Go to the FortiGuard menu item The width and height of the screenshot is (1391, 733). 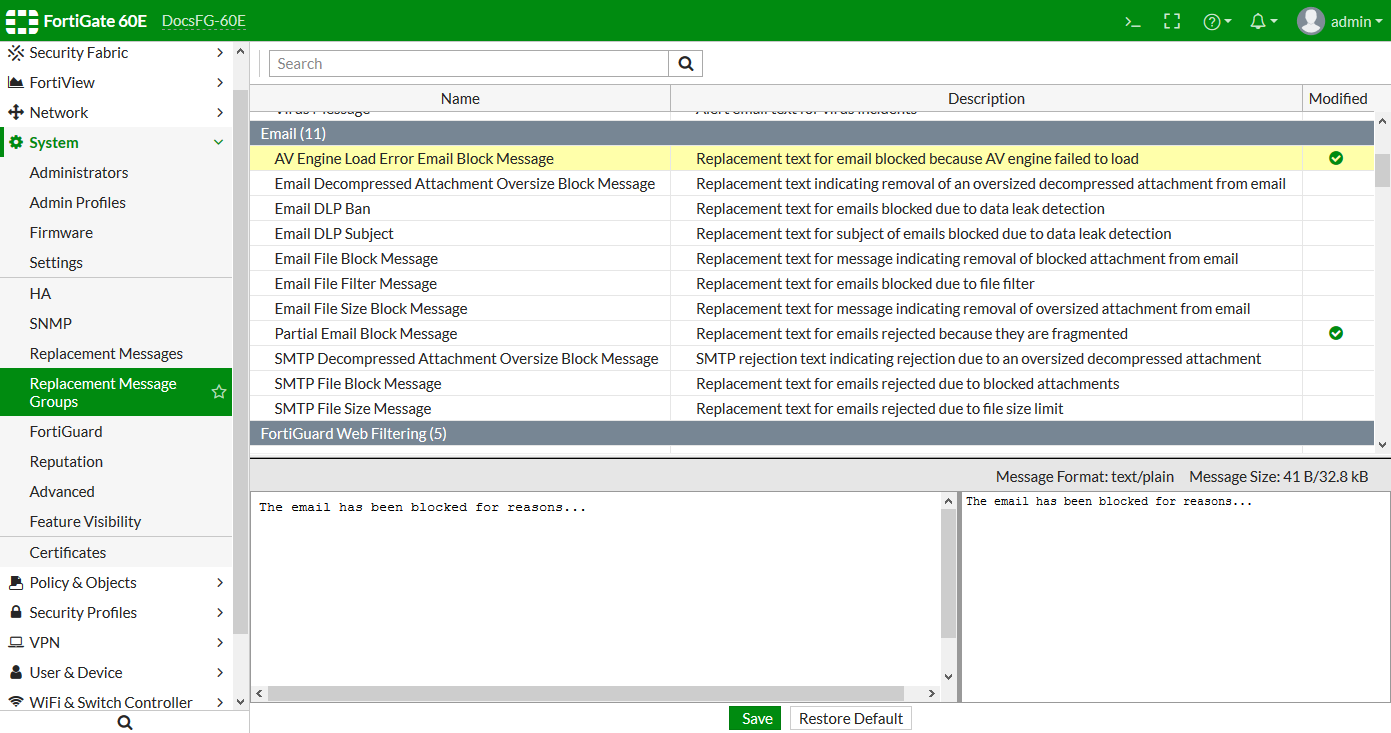pyautogui.click(x=66, y=432)
